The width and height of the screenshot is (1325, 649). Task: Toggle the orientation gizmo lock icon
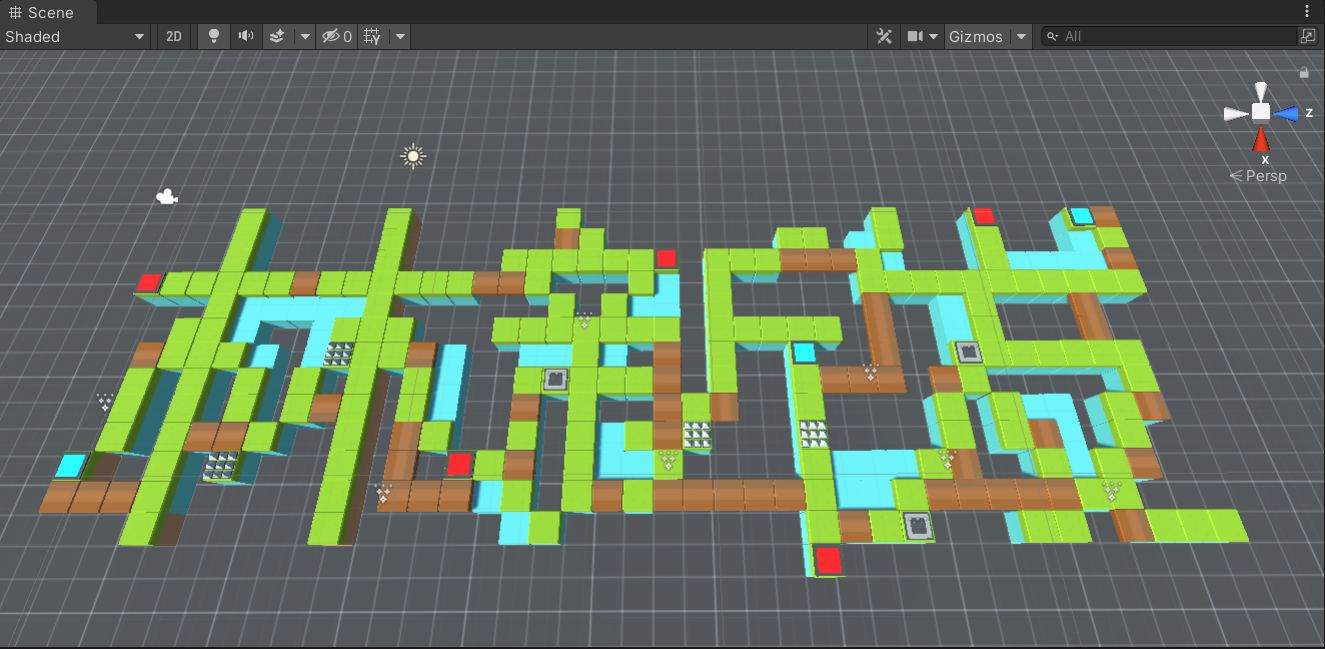pos(1304,72)
